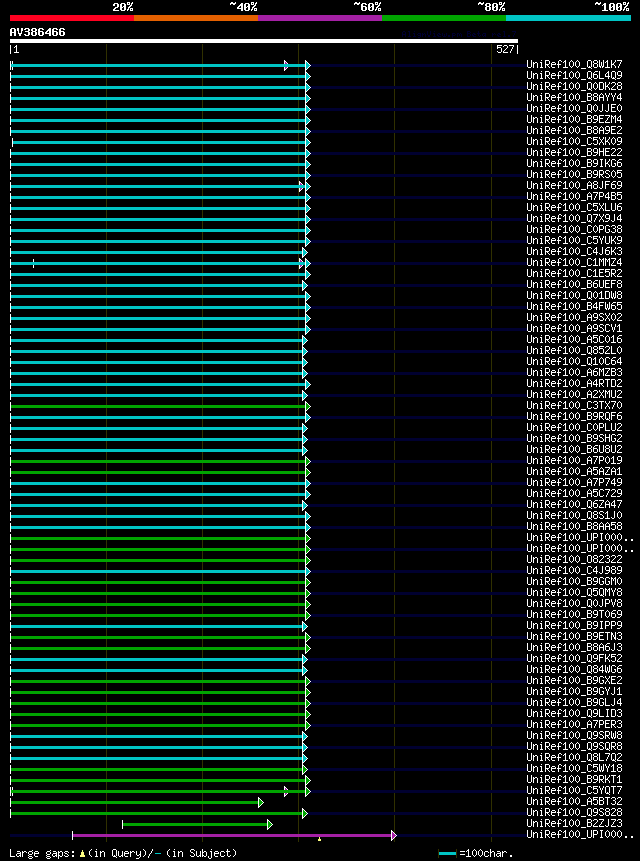Click the yellow query gap marker under purple bar
The image size is (640, 861).
319,839
